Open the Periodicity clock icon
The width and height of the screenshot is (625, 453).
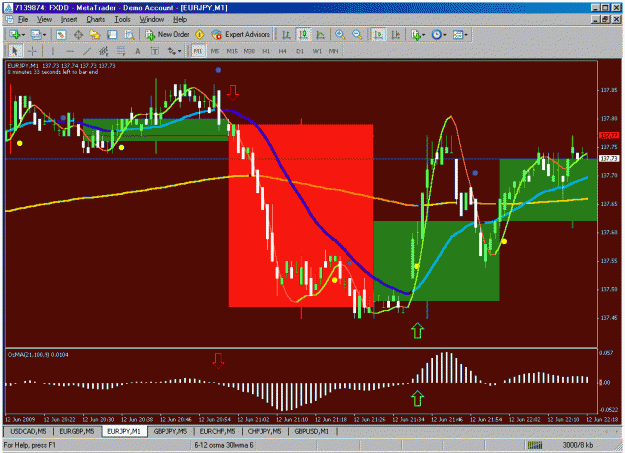click(x=437, y=35)
